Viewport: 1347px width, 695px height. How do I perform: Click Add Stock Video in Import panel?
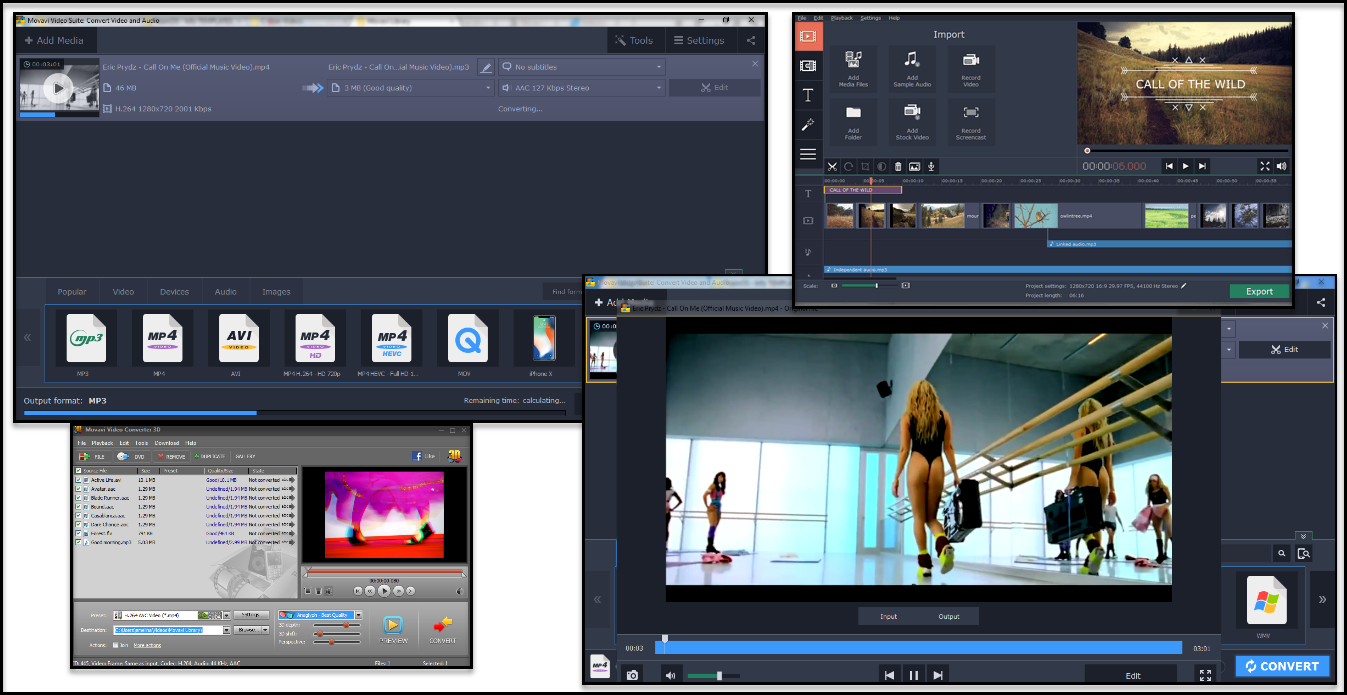[912, 121]
